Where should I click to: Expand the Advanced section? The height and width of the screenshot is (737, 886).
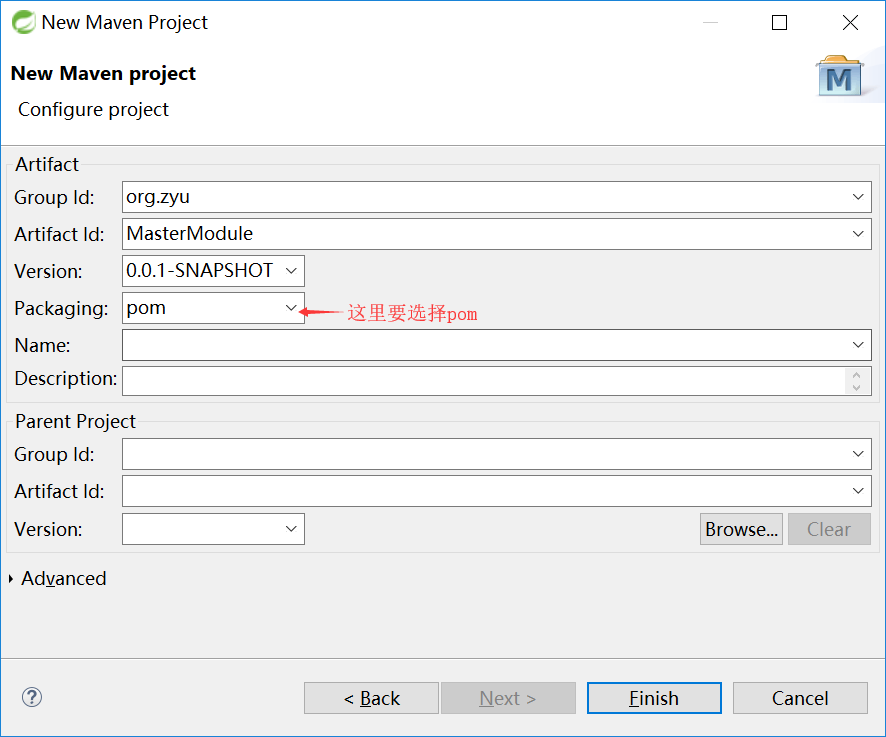(x=11, y=579)
